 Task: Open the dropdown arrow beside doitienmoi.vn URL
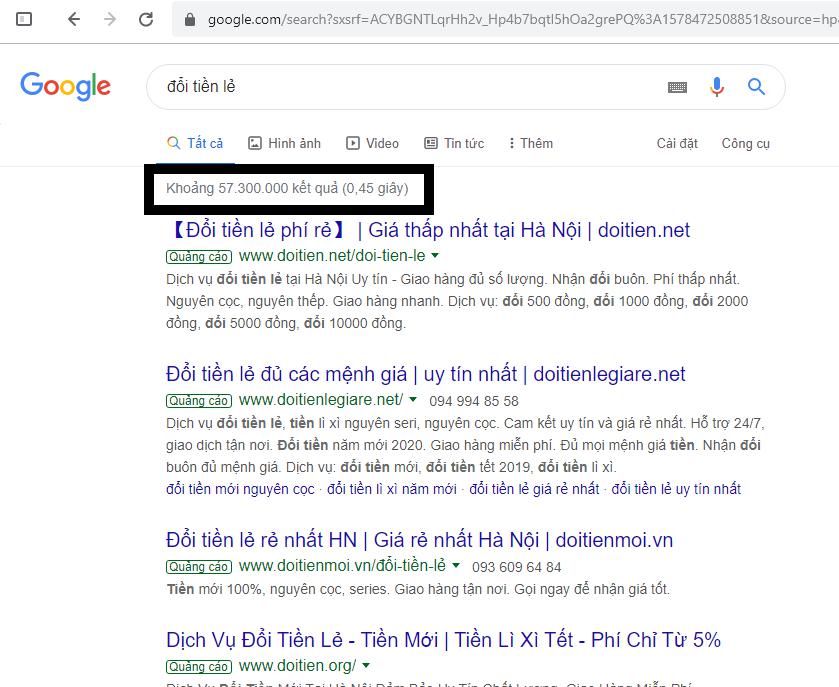tap(459, 568)
